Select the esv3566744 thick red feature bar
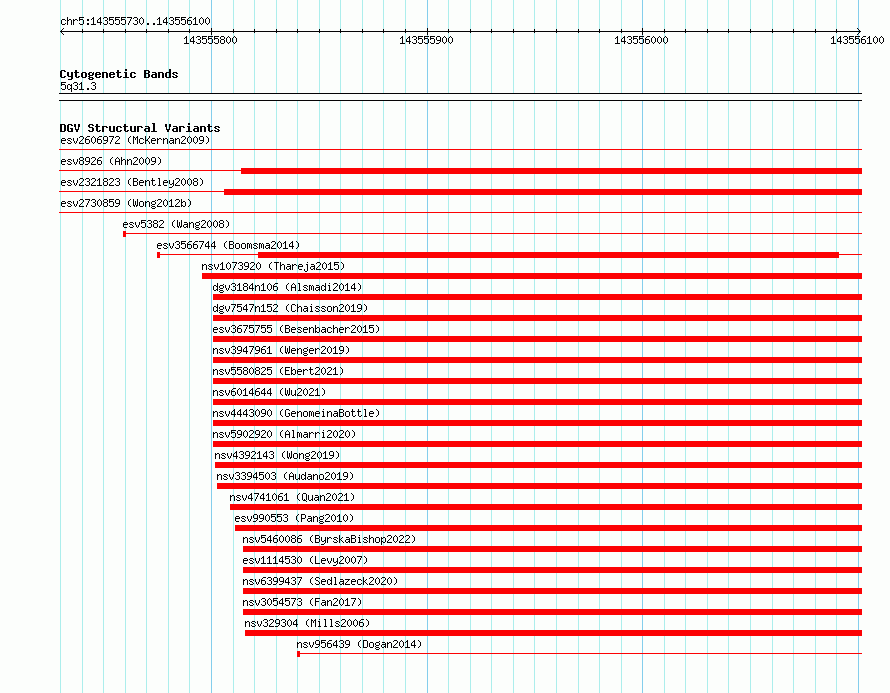Screen dimensions: 890x693 (548, 255)
